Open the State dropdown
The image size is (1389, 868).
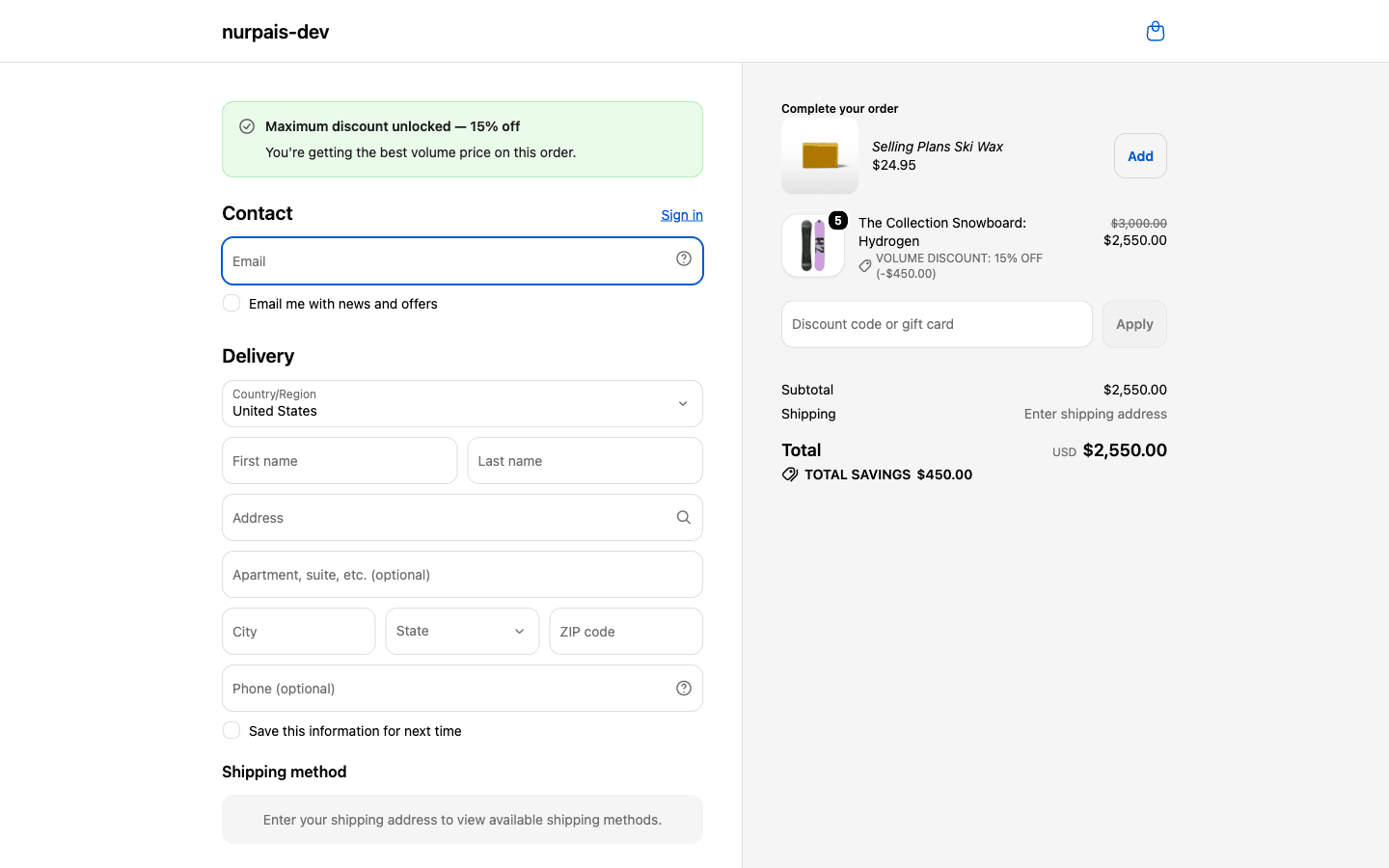(462, 631)
